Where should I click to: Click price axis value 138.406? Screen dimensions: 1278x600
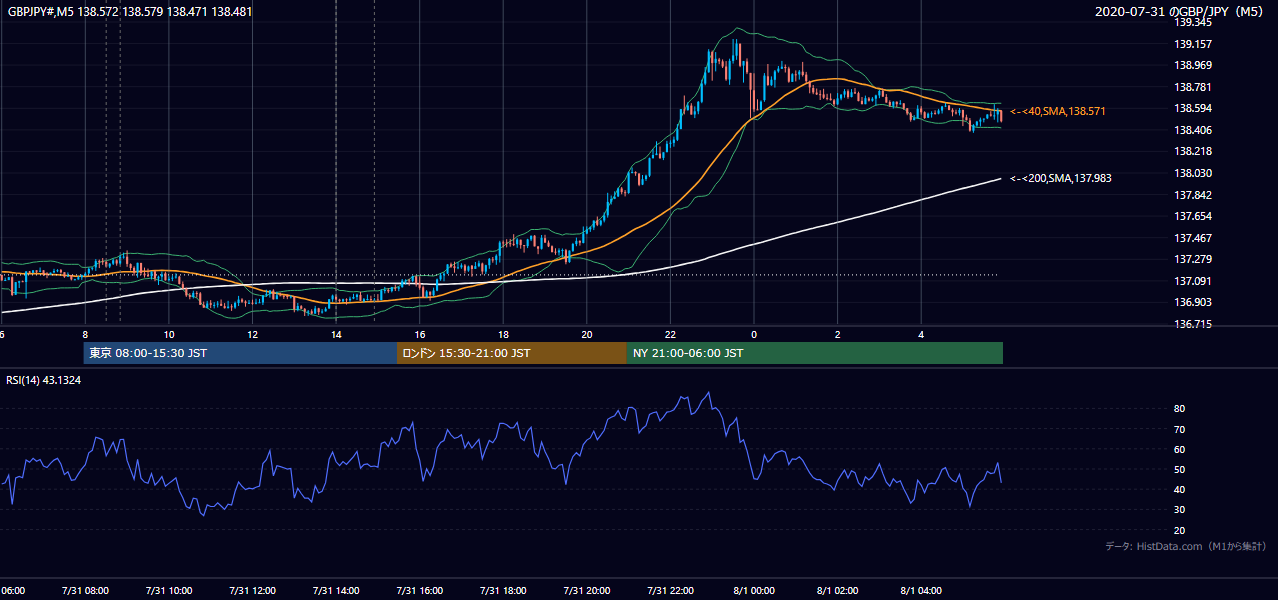[1192, 130]
